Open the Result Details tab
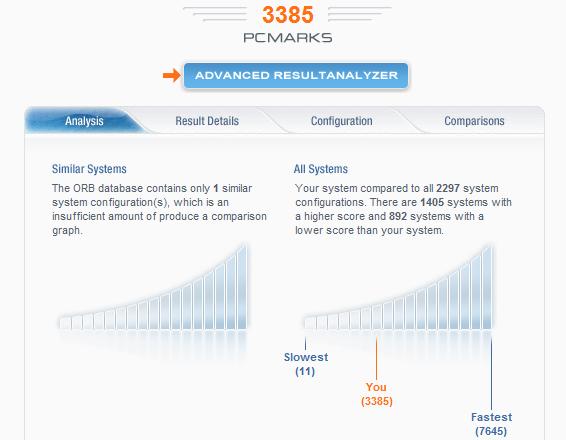The width and height of the screenshot is (566, 440). 207,121
